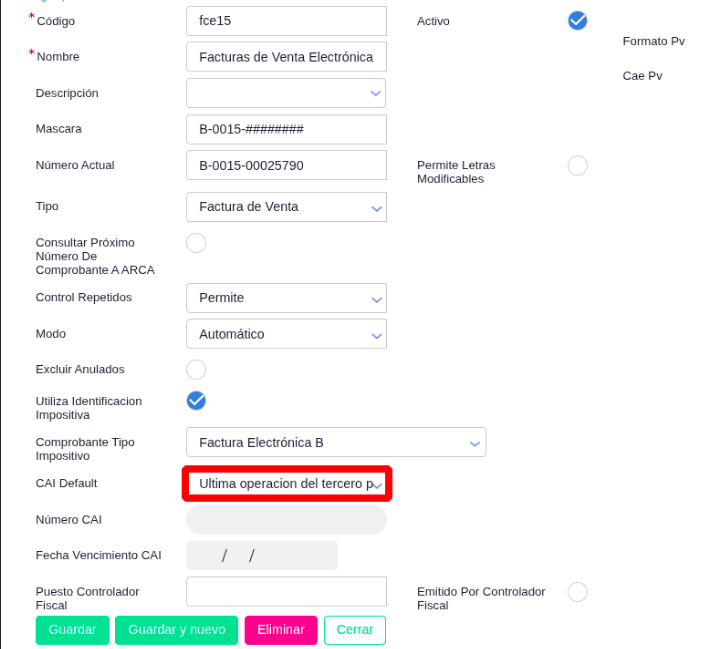Focus the Nombre text field
704x649 pixels.
286,57
